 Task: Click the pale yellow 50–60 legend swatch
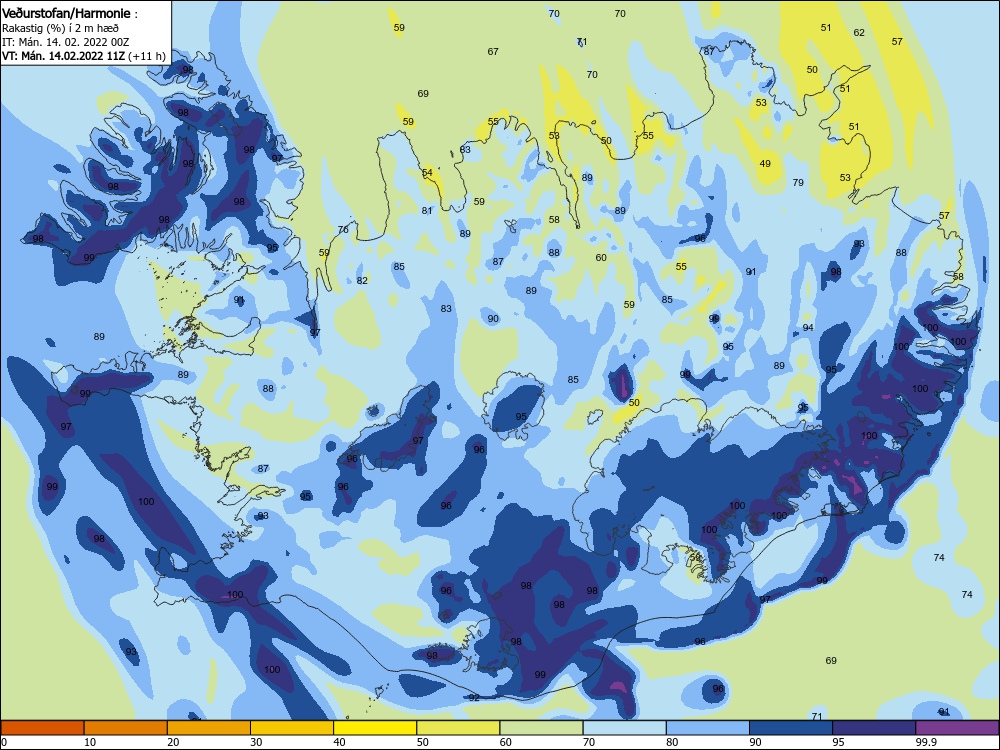point(458,728)
